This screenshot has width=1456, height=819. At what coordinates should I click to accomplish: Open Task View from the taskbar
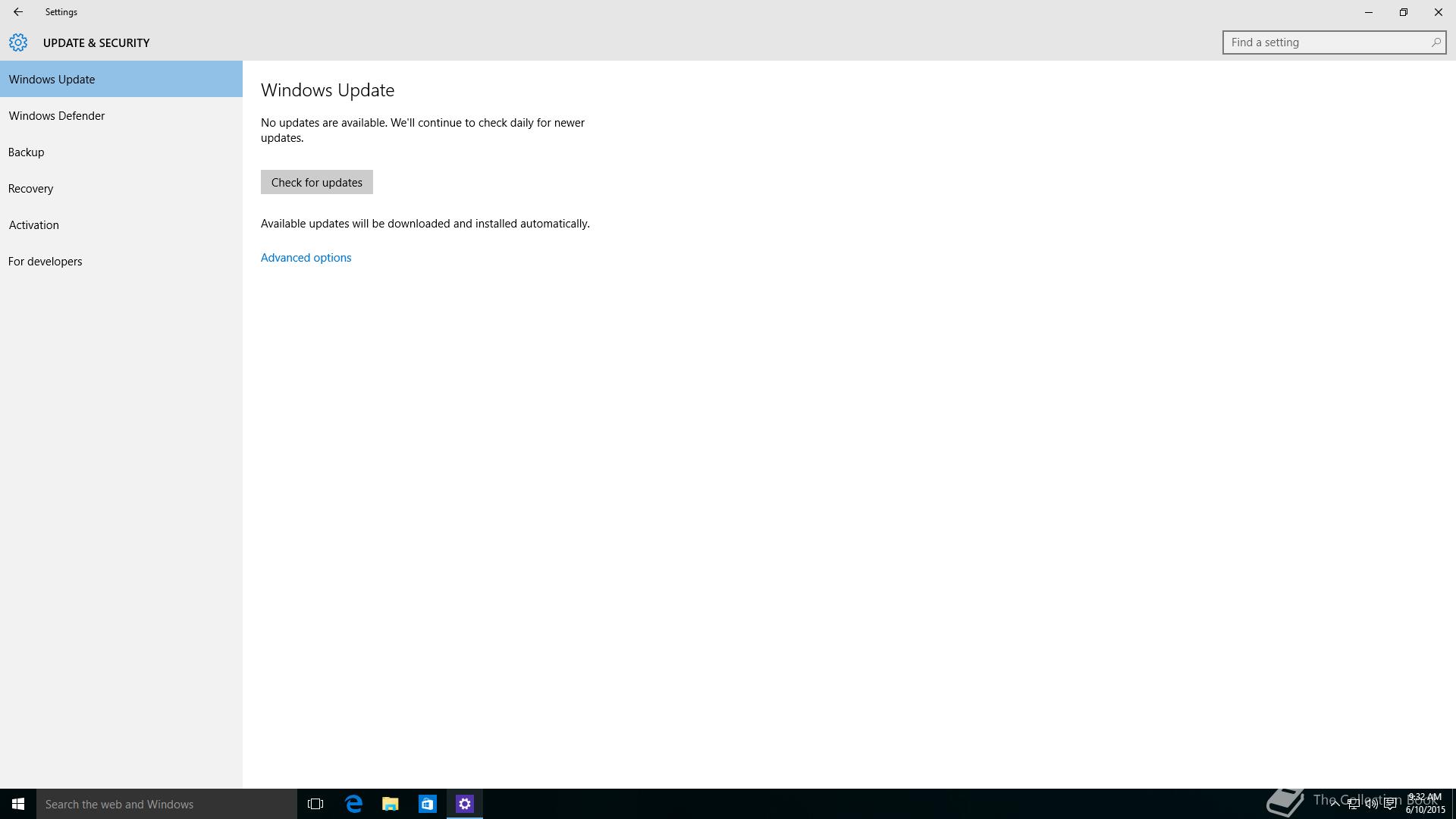coord(315,804)
